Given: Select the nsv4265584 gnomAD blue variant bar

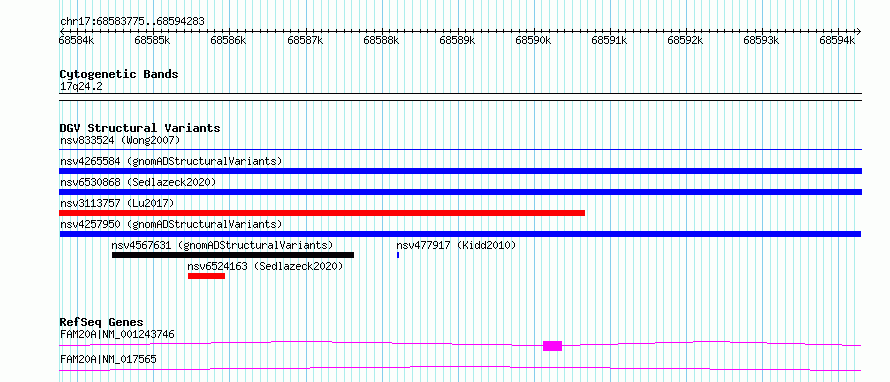Looking at the screenshot, I should [x=460, y=171].
